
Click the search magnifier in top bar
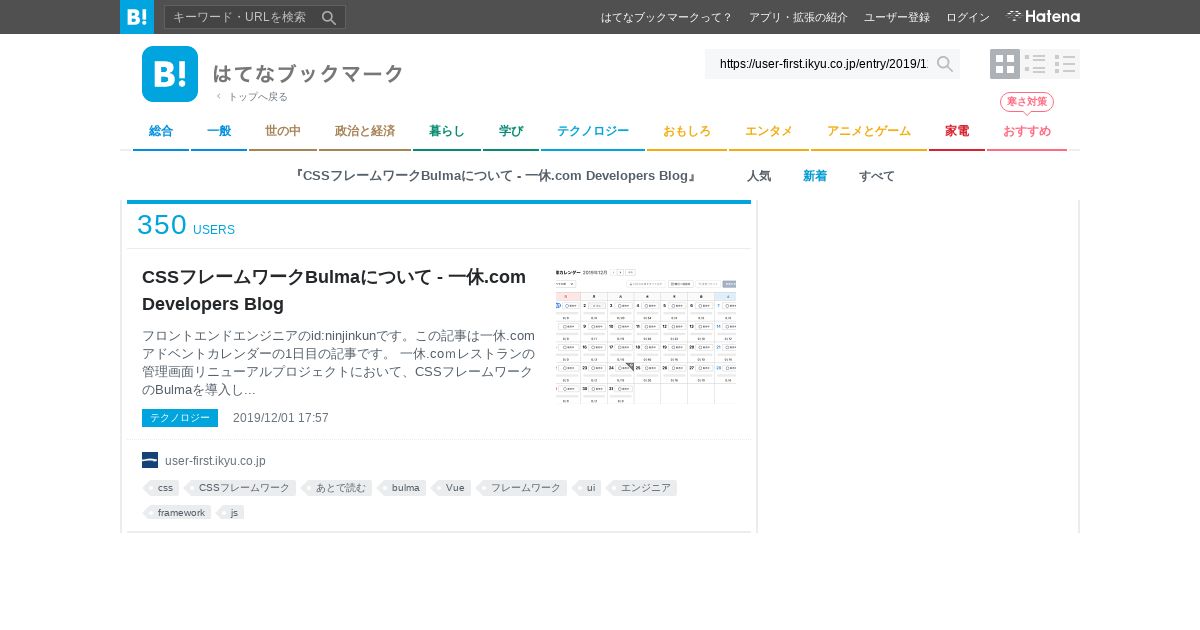(x=329, y=17)
